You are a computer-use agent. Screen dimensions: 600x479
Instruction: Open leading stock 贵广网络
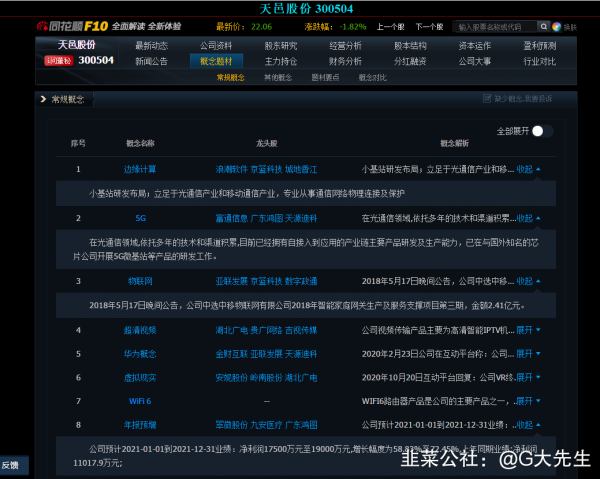[266, 330]
